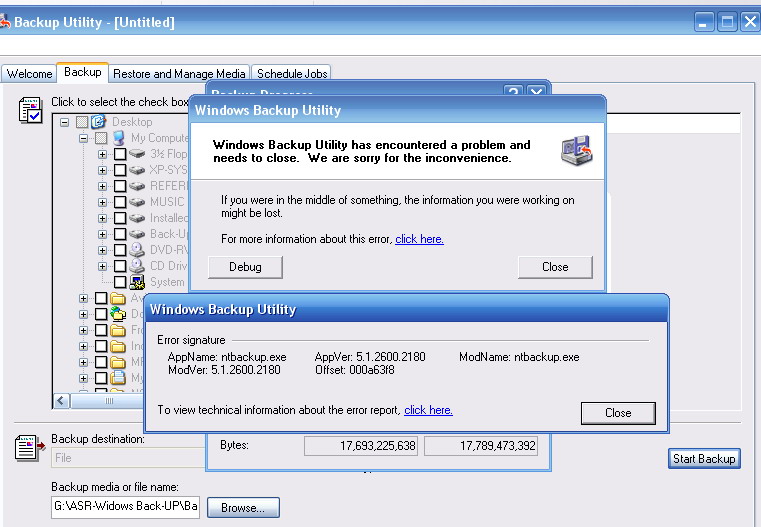Screen dimensions: 761x527
Task: Click the Start Backup button
Action: (x=704, y=459)
